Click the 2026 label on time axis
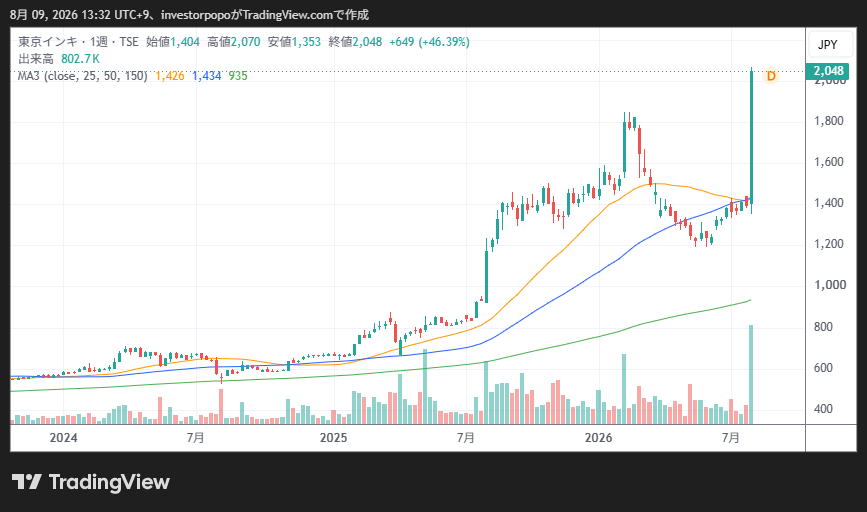 (598, 438)
